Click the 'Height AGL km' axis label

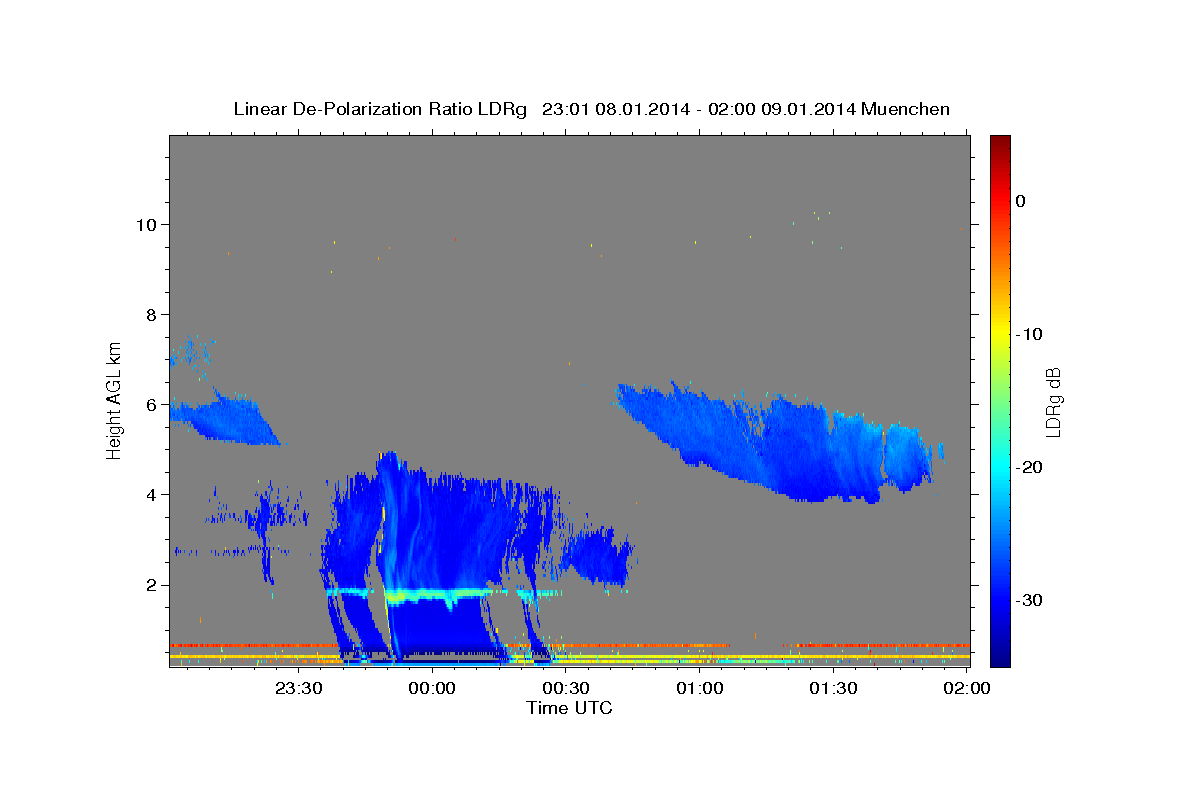pyautogui.click(x=114, y=400)
